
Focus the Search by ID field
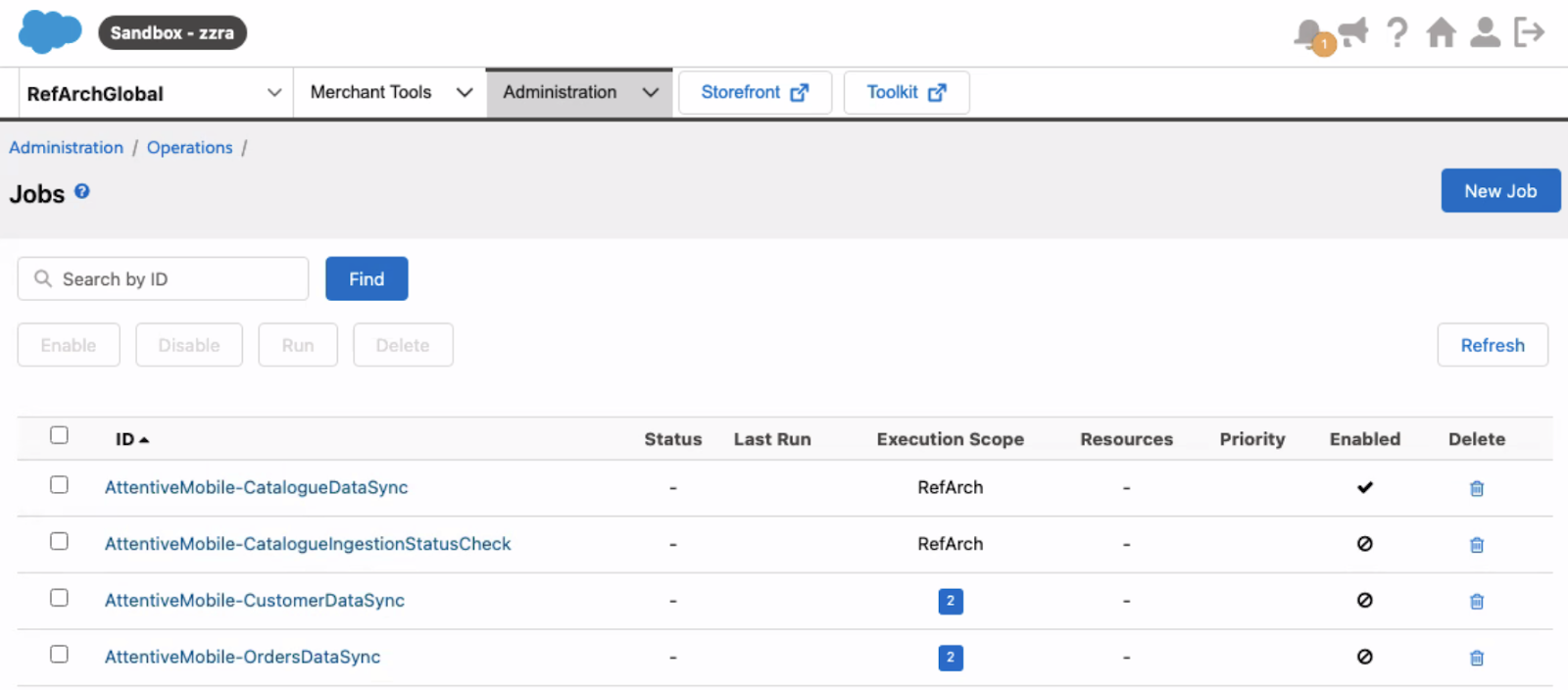163,279
